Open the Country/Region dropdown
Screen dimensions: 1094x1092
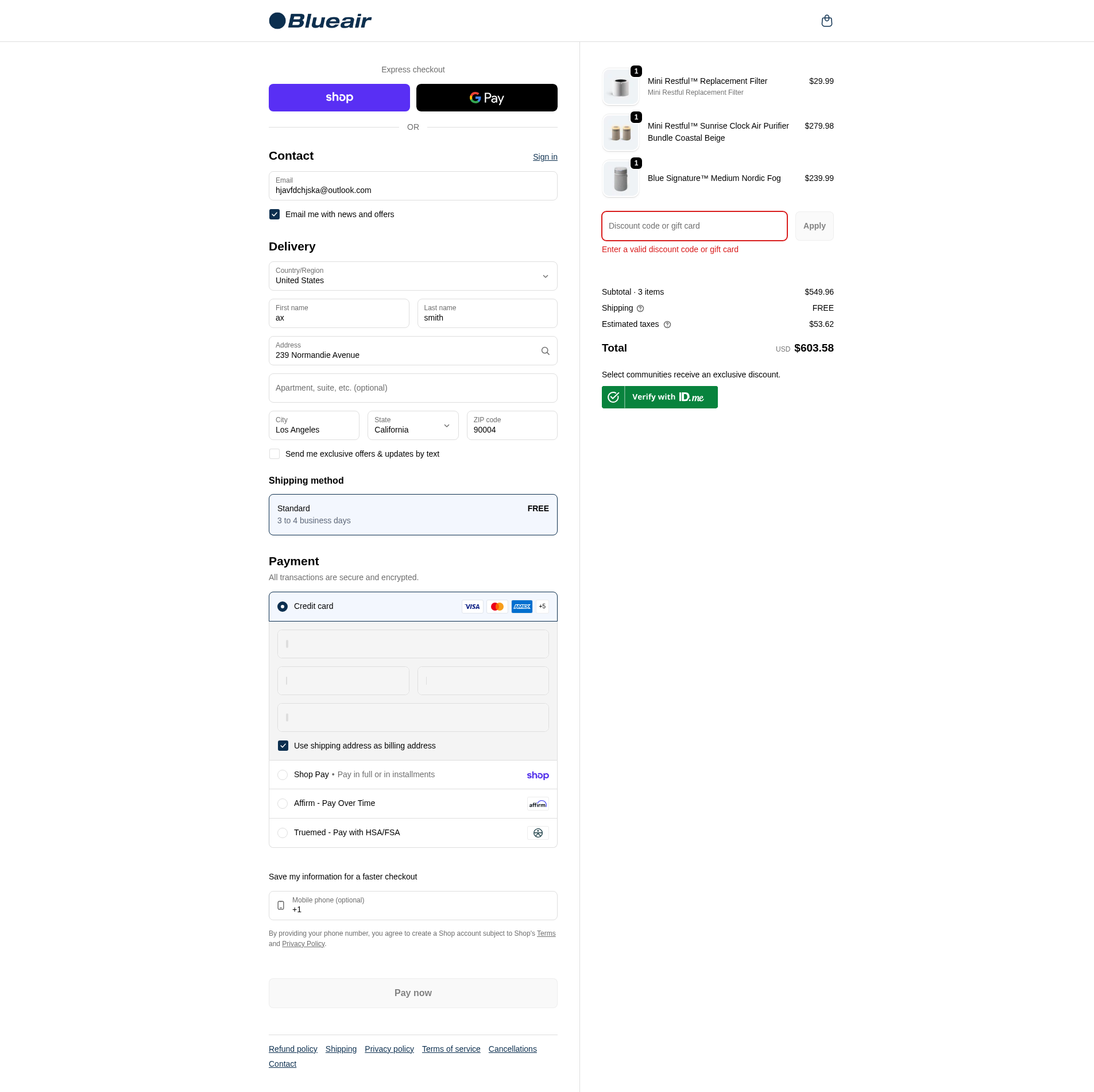413,276
